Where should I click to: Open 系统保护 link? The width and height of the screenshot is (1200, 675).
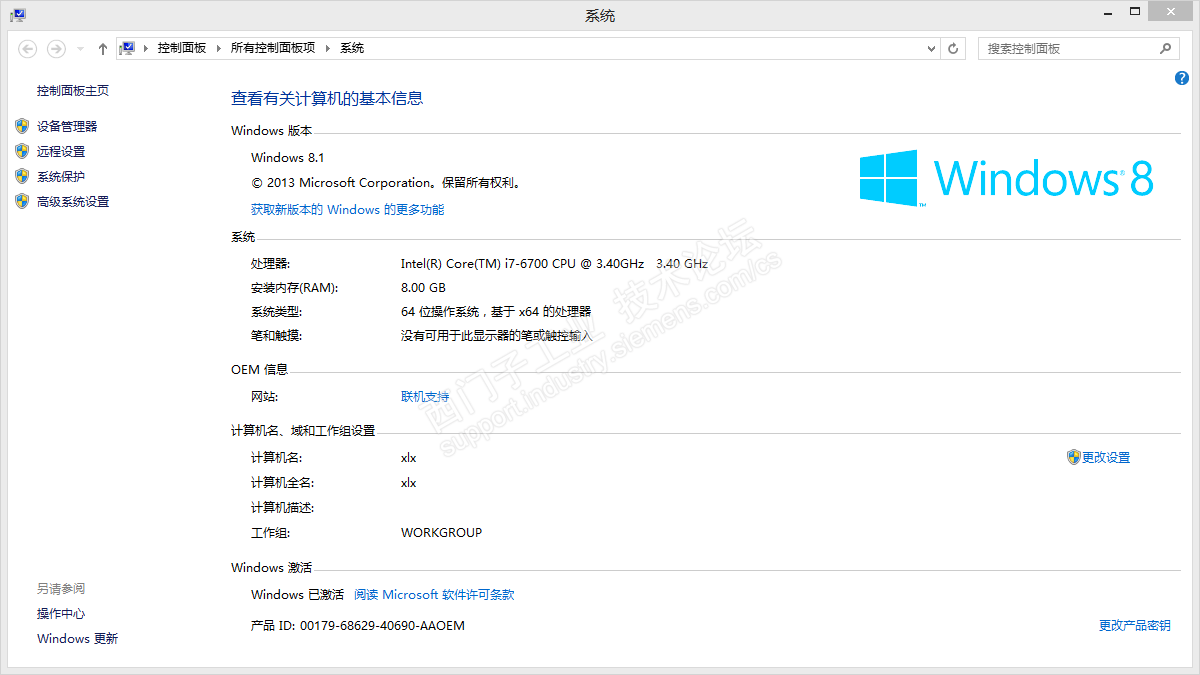click(61, 177)
